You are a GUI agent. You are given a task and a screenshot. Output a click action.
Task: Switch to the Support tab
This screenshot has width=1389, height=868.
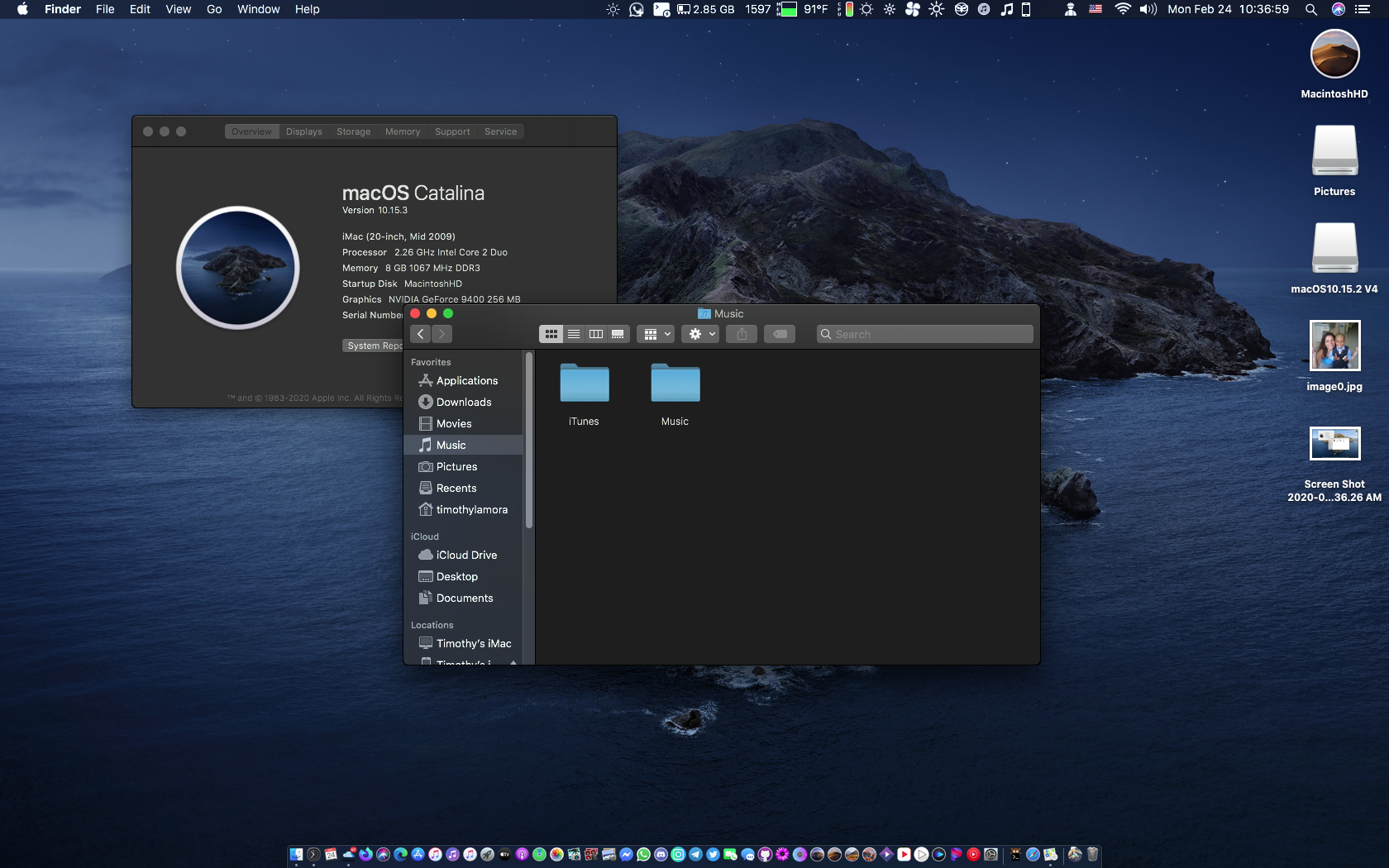pos(452,131)
